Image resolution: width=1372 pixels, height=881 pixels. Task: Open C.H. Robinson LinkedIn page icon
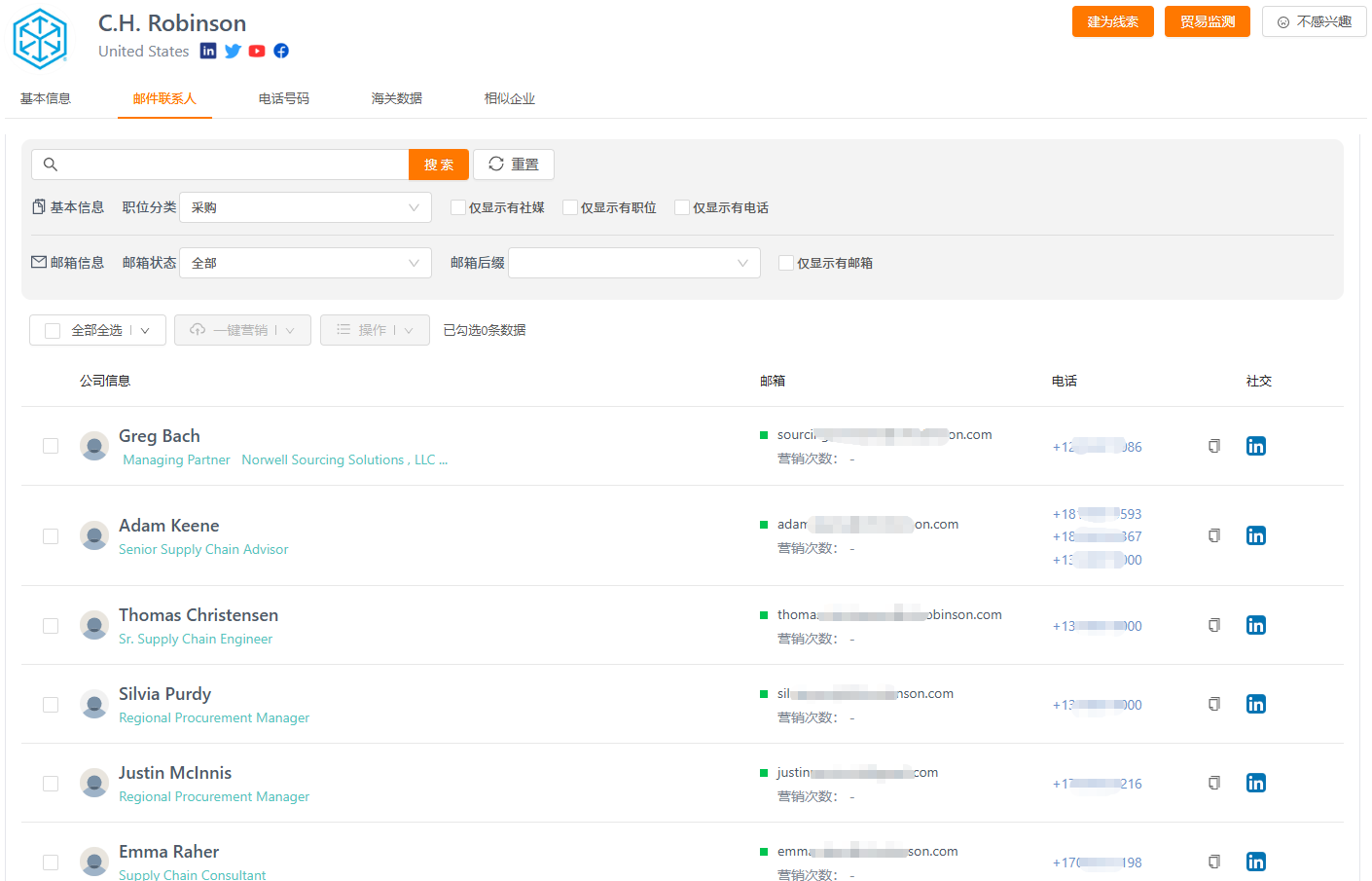tap(208, 51)
